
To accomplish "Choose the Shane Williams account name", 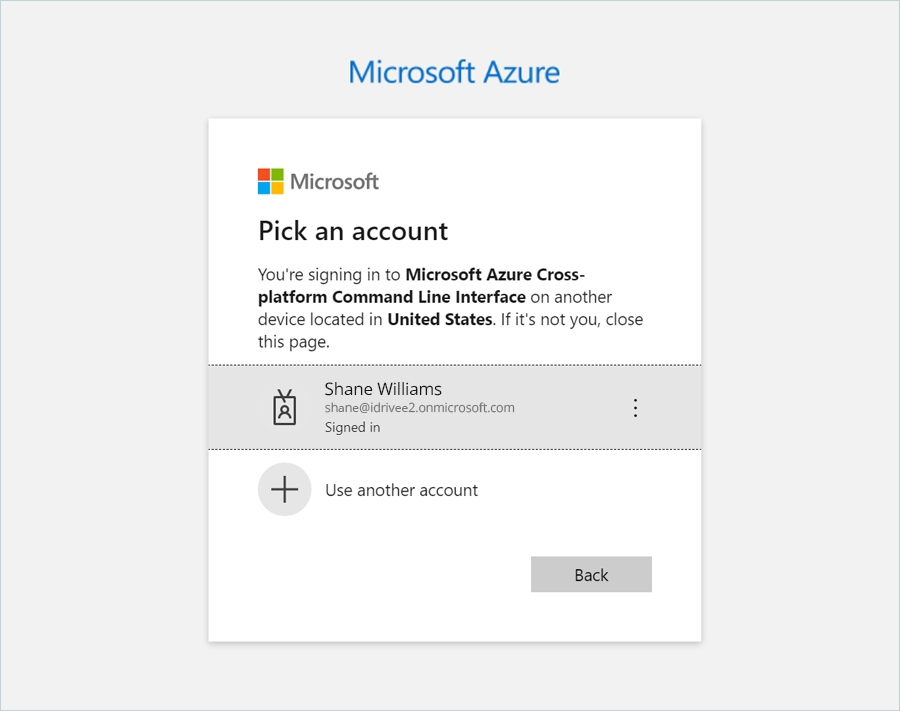I will (x=383, y=389).
